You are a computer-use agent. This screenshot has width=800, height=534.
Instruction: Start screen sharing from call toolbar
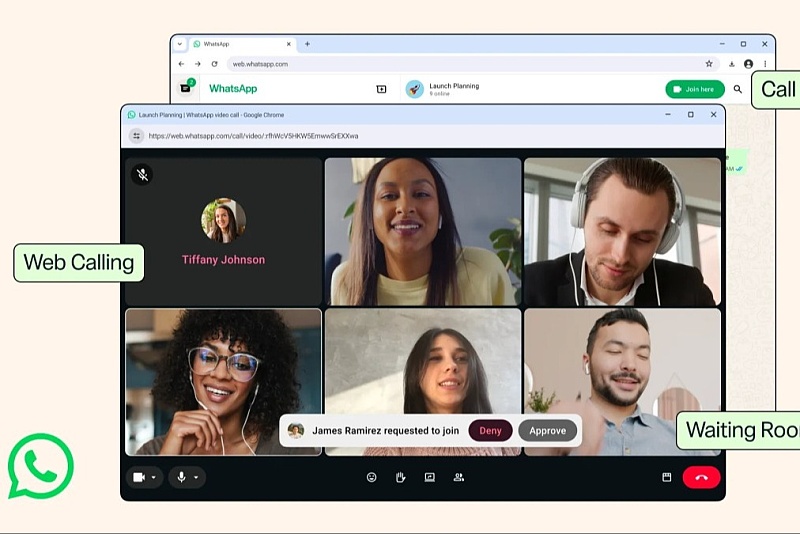(x=430, y=477)
